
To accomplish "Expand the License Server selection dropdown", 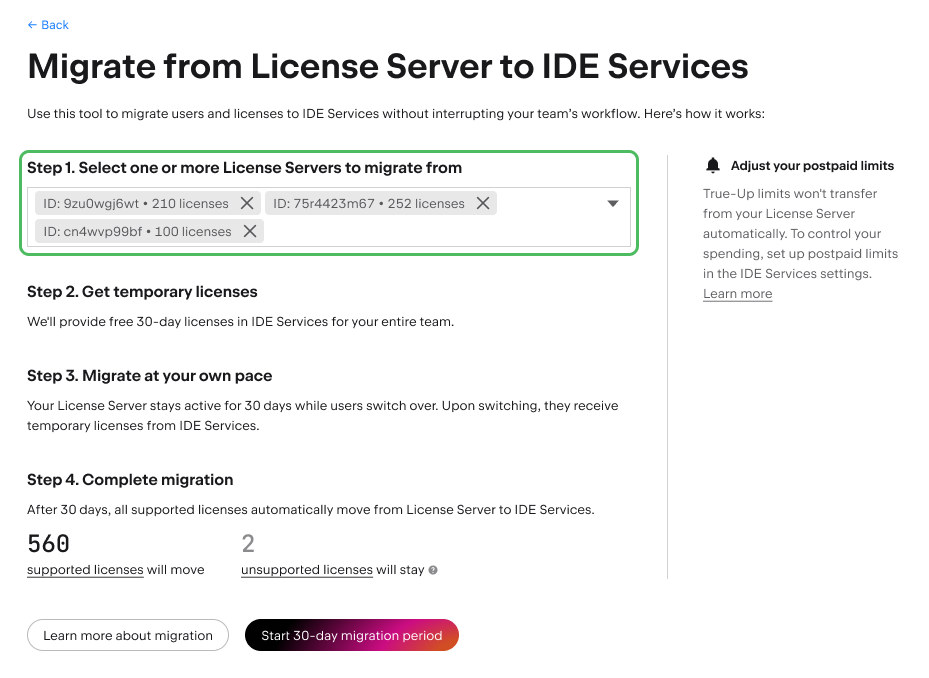I will pos(612,203).
